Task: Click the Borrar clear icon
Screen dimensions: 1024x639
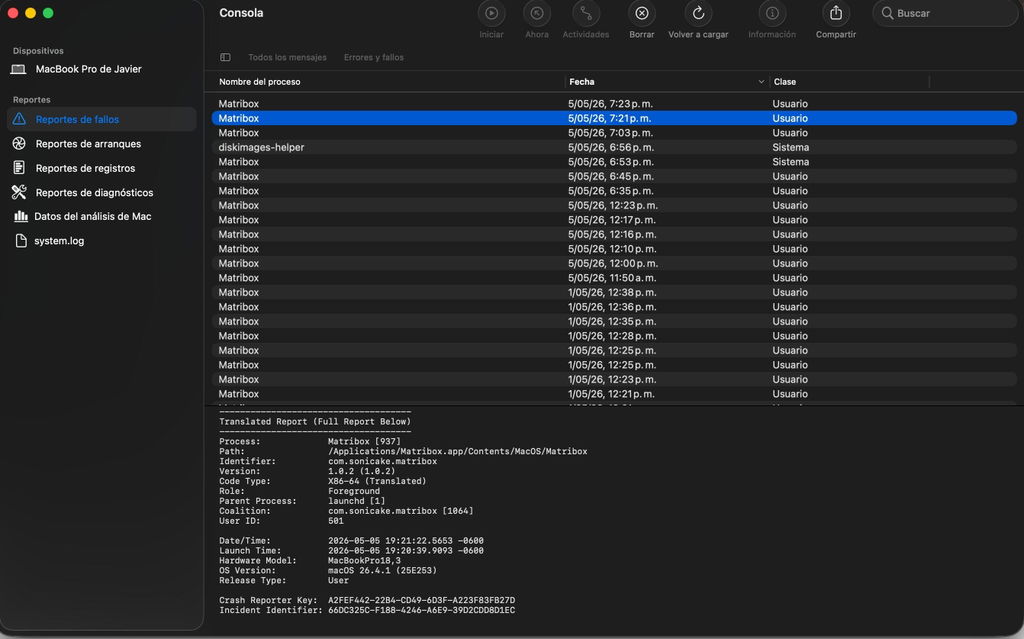Action: coord(641,13)
